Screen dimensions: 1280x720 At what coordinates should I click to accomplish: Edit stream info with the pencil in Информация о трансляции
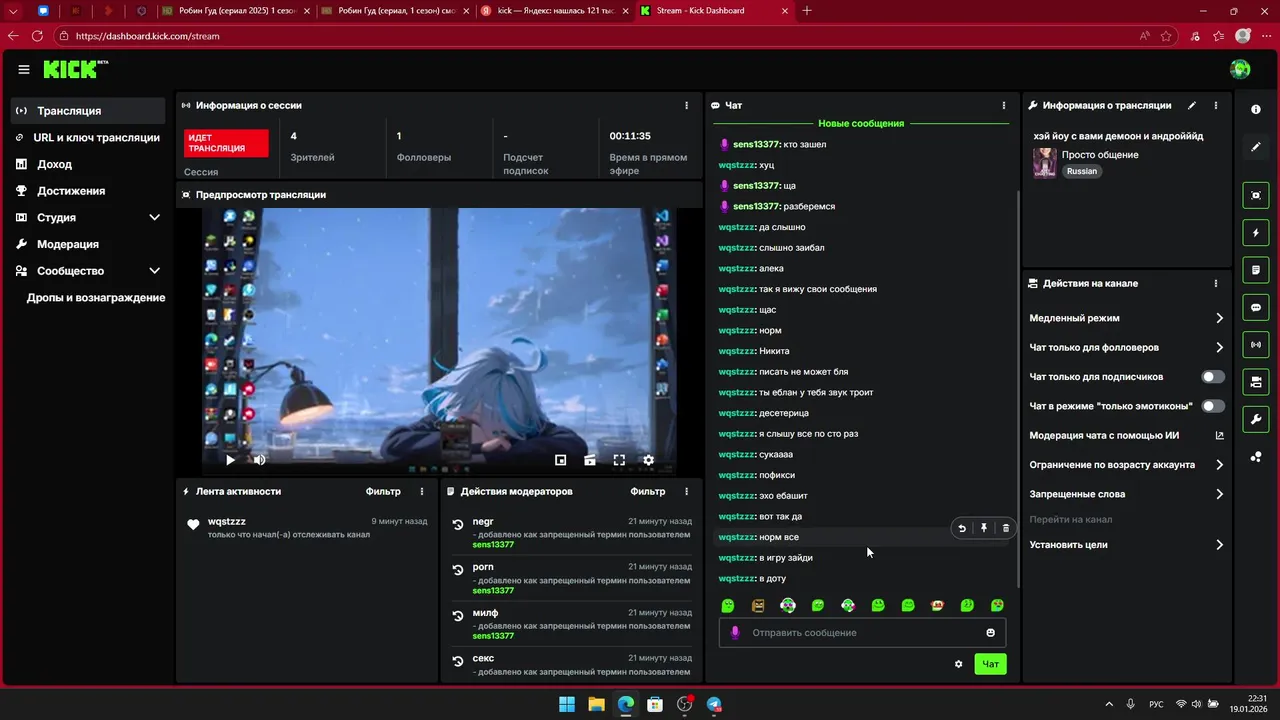coord(1191,105)
